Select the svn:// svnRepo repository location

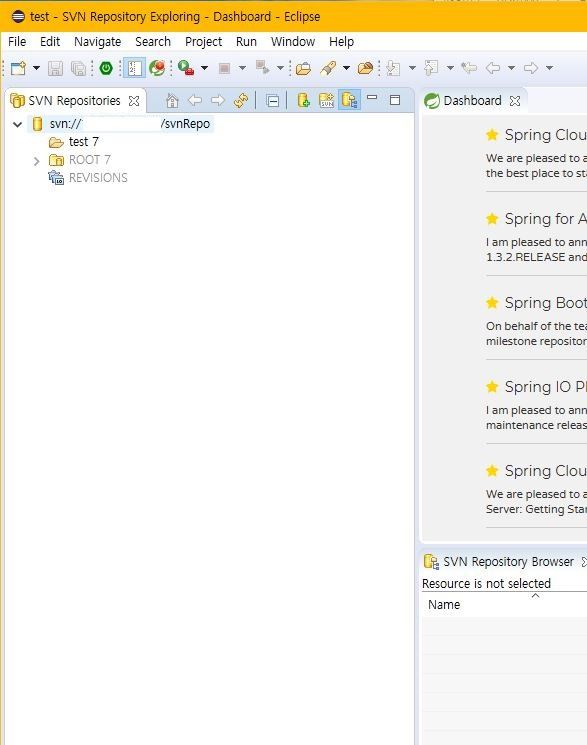coord(122,124)
